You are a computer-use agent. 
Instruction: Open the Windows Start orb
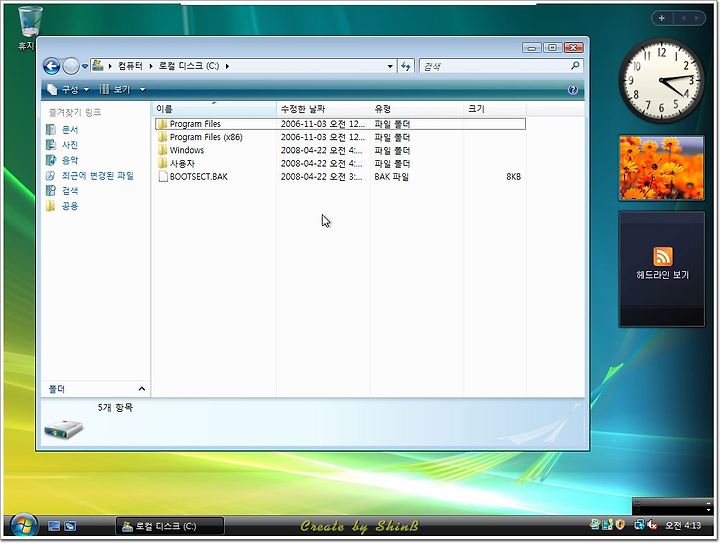click(x=23, y=526)
